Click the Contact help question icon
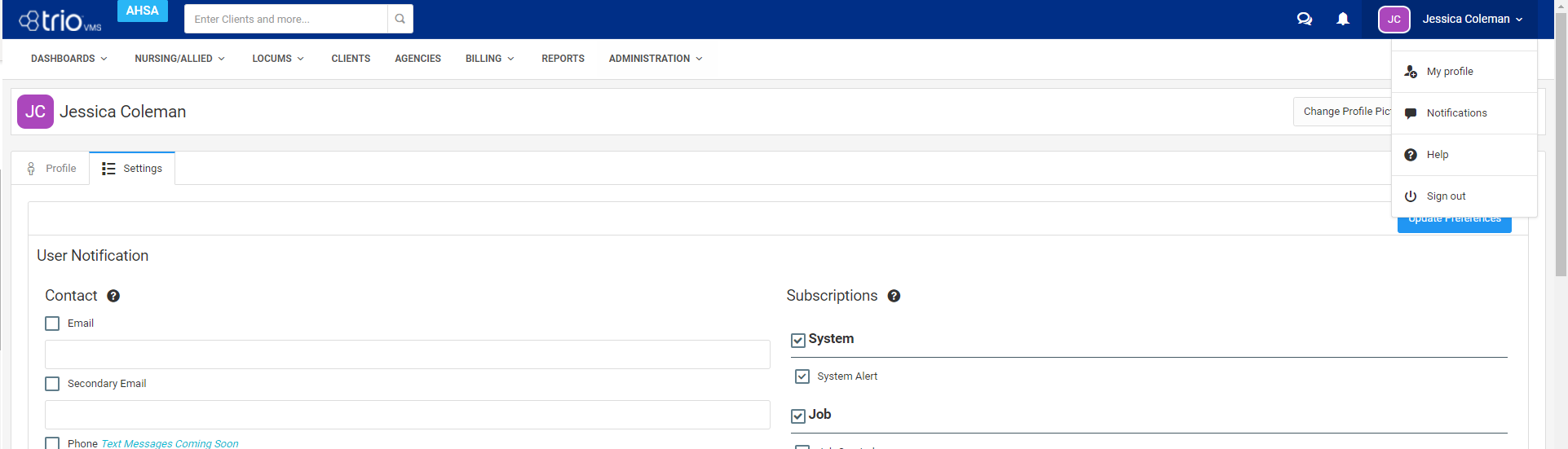The image size is (1568, 449). [113, 296]
